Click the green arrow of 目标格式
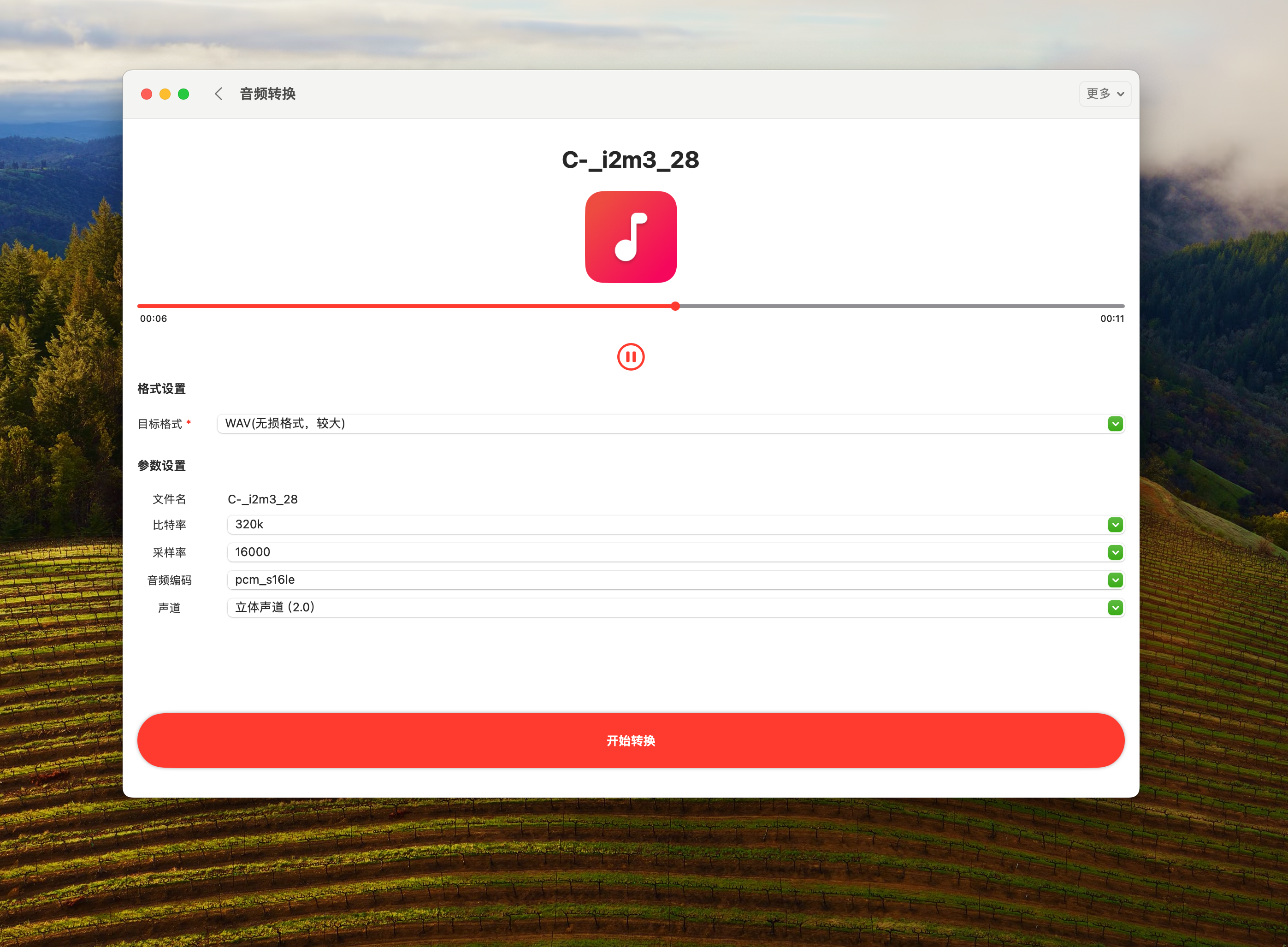The height and width of the screenshot is (947, 1288). point(1115,424)
